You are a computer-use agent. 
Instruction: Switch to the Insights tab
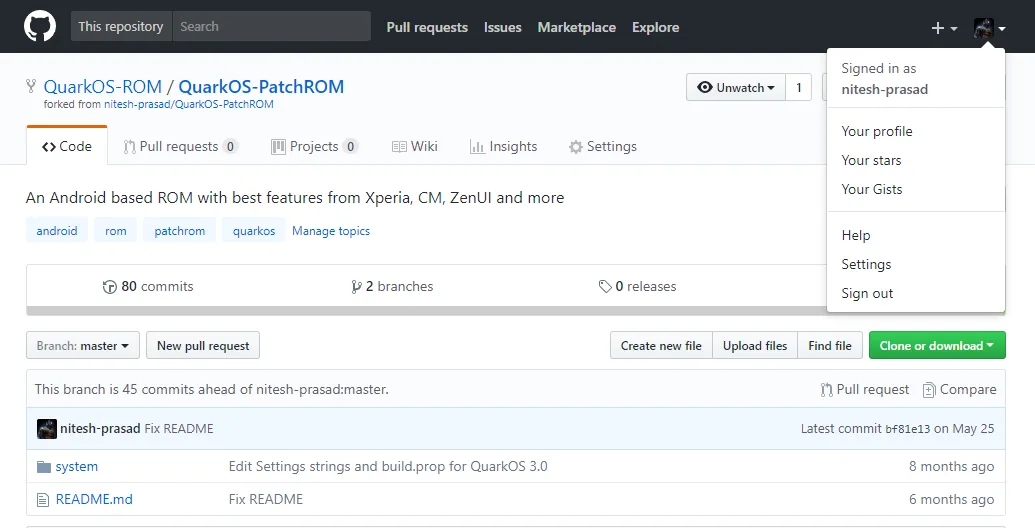503,146
